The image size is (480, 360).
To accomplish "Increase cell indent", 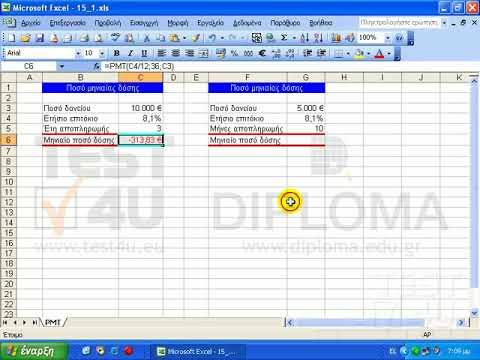I will coord(321,53).
